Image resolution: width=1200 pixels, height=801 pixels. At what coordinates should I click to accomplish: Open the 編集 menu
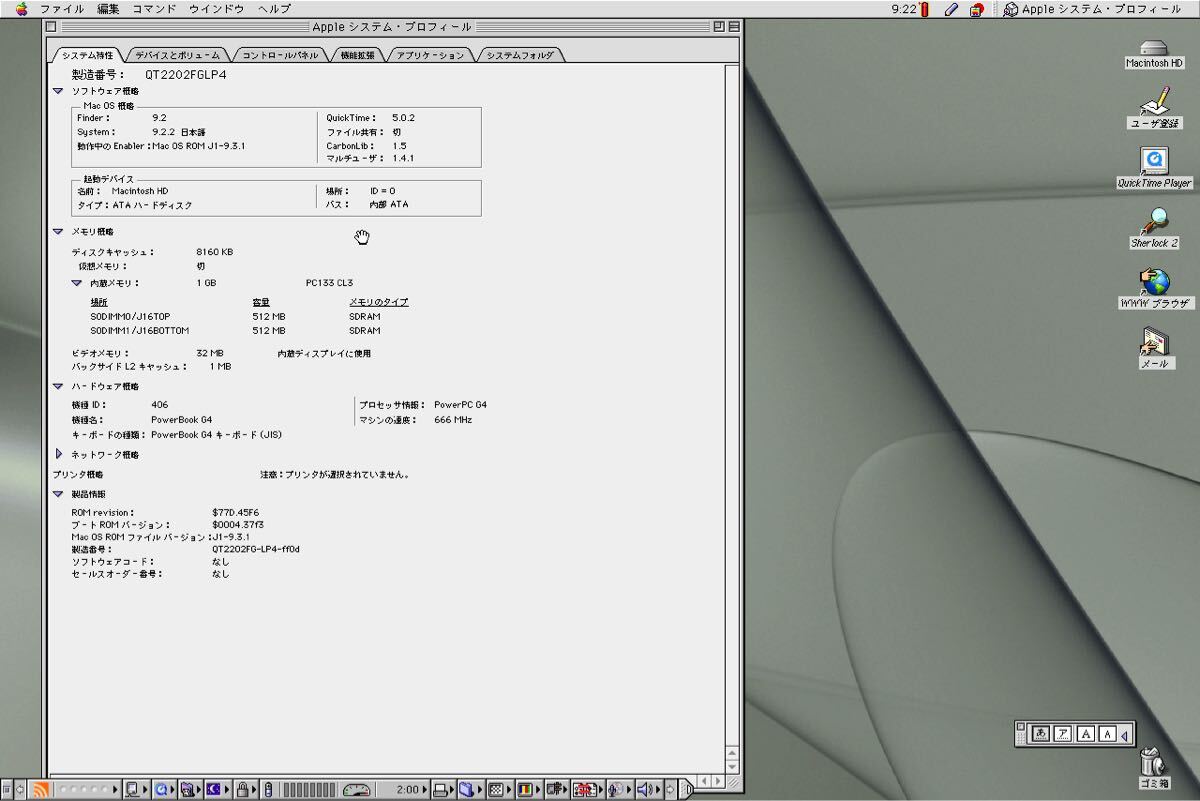108,9
